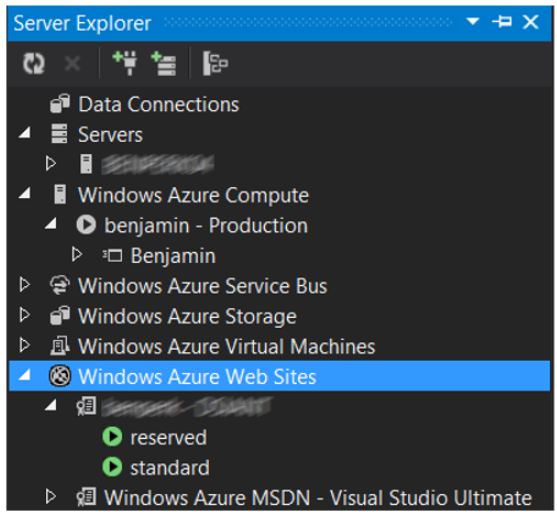Expand the blurred server under Servers
557x512 pixels.
point(51,163)
